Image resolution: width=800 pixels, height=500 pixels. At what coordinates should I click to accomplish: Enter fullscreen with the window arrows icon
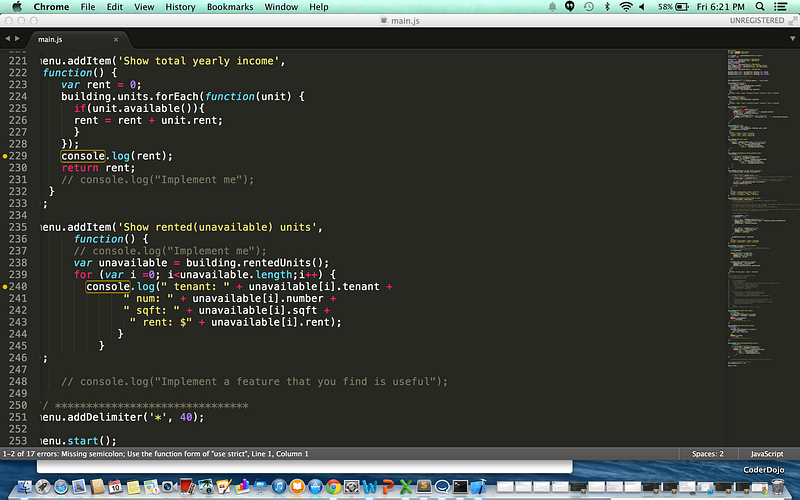[793, 20]
